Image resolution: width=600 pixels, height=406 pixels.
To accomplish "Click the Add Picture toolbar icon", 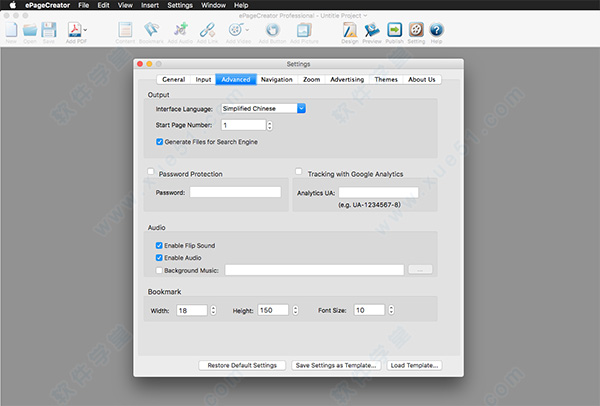I will tap(304, 30).
